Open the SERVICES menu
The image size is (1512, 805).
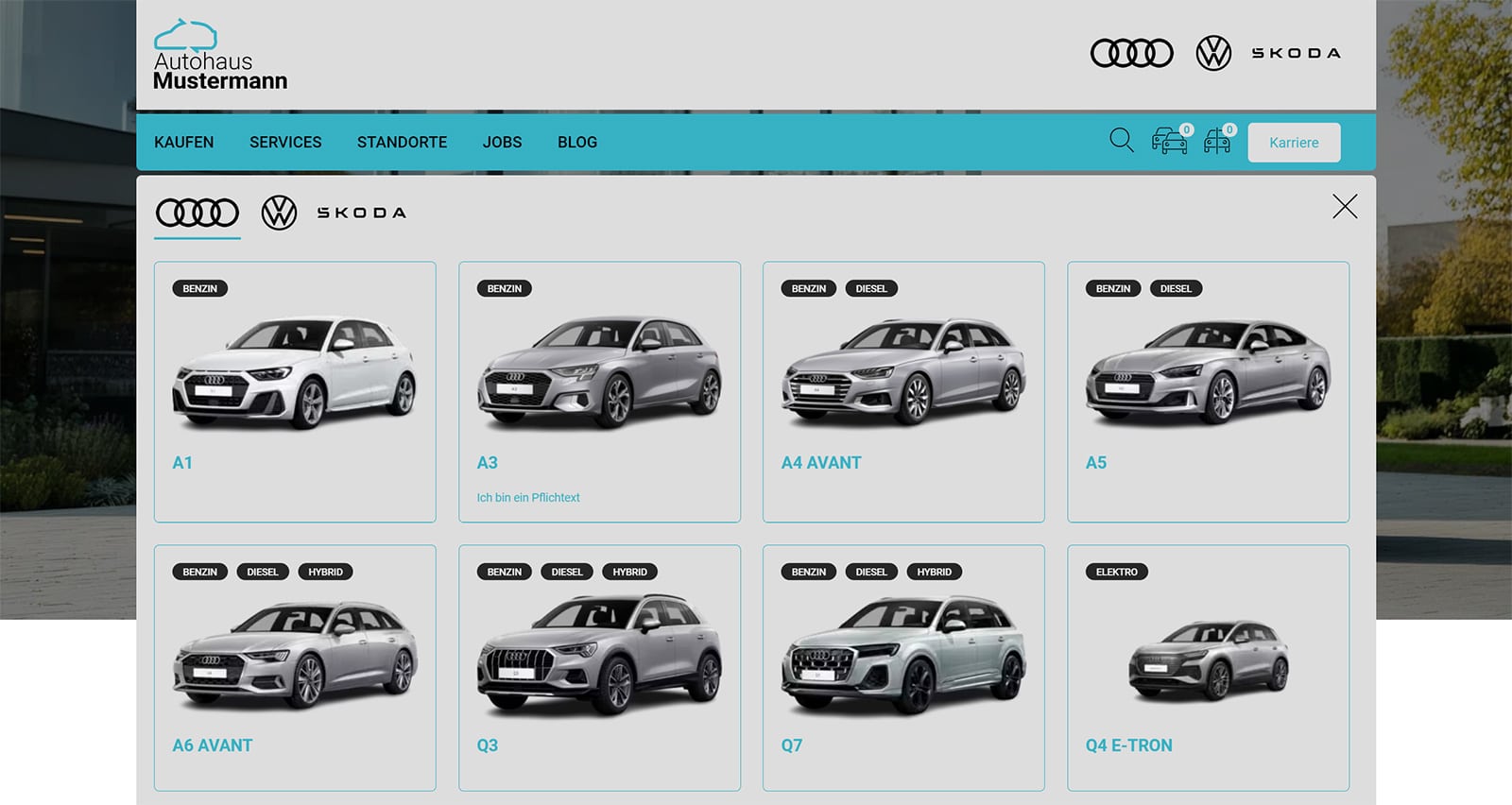285,142
